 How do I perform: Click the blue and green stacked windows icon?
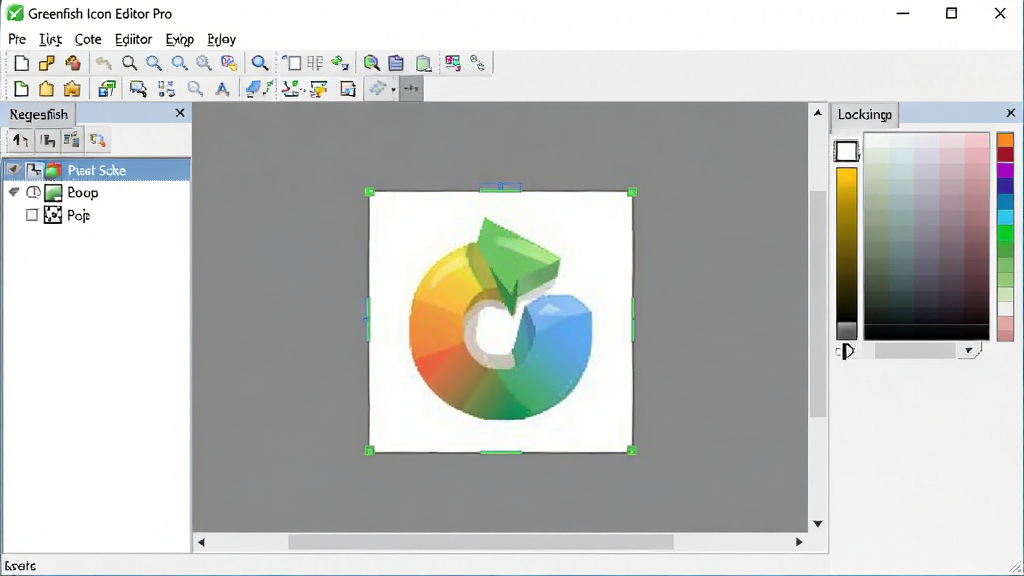pos(106,88)
